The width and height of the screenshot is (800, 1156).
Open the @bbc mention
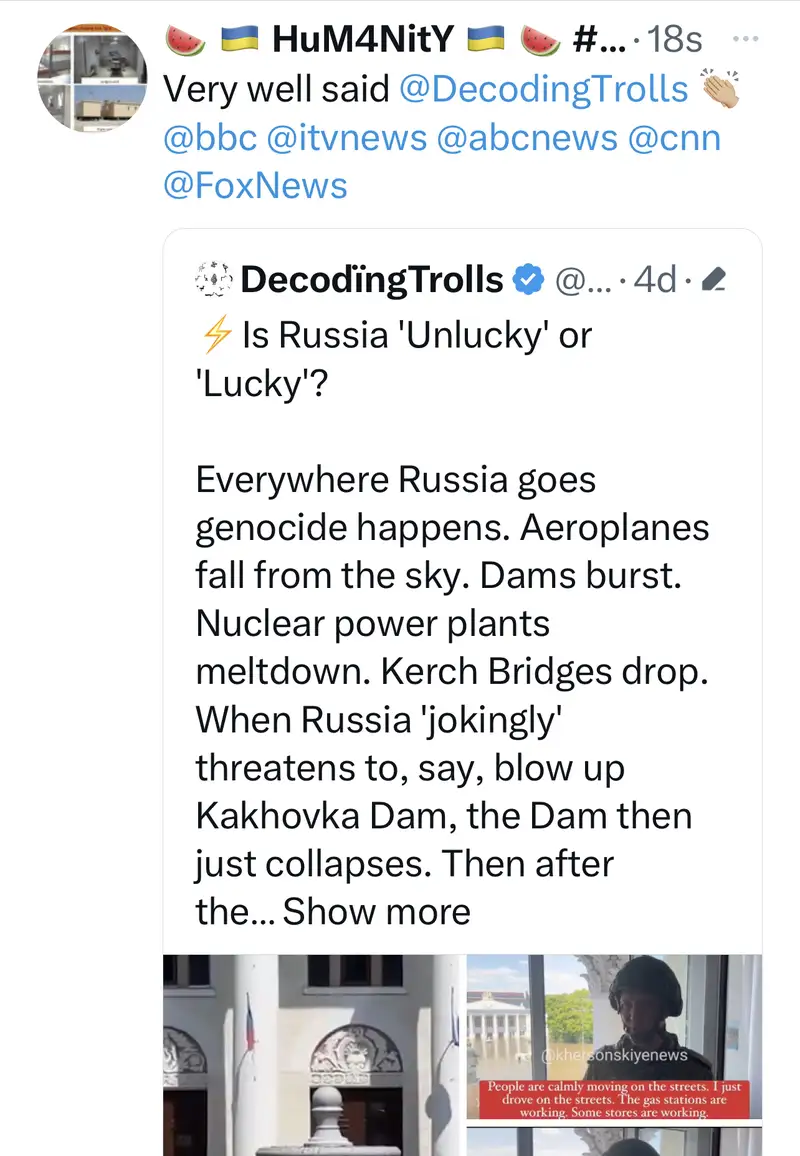point(210,137)
